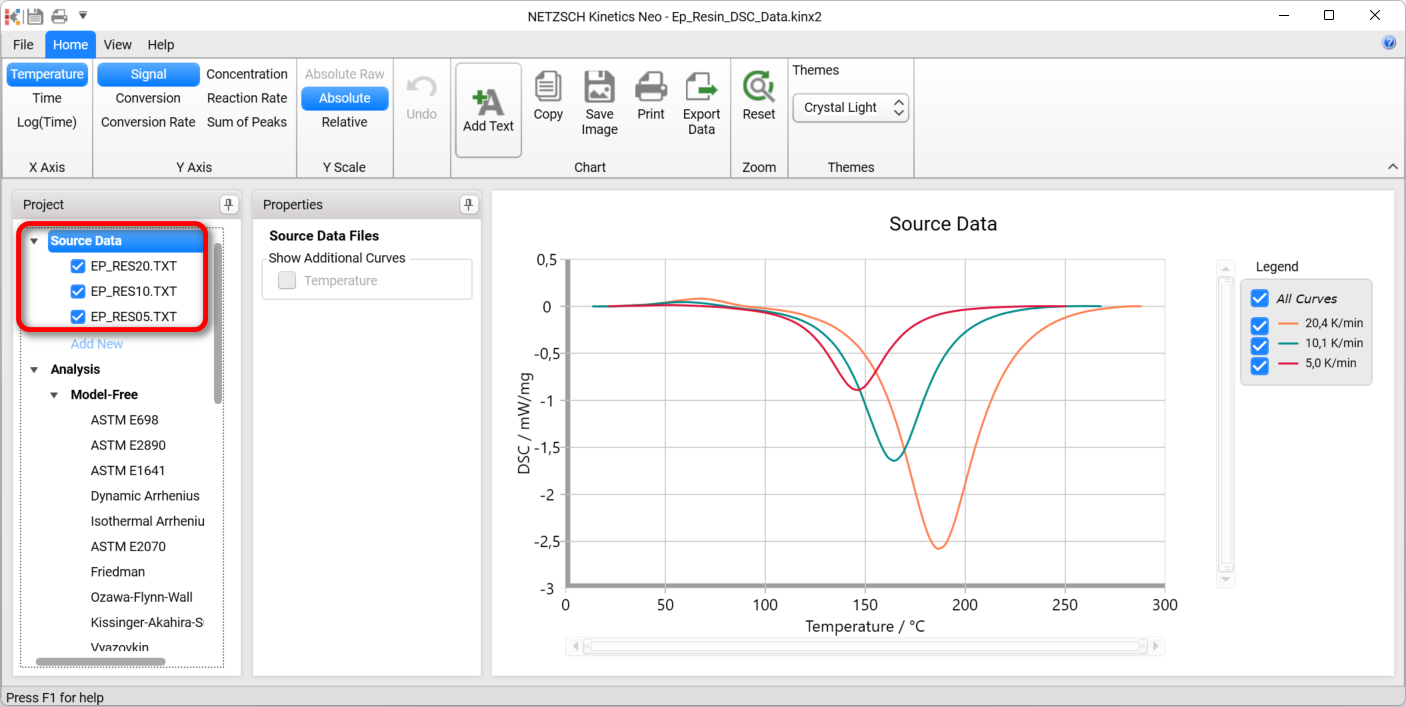Click the Save Image icon
This screenshot has height=707, width=1406.
pos(599,88)
